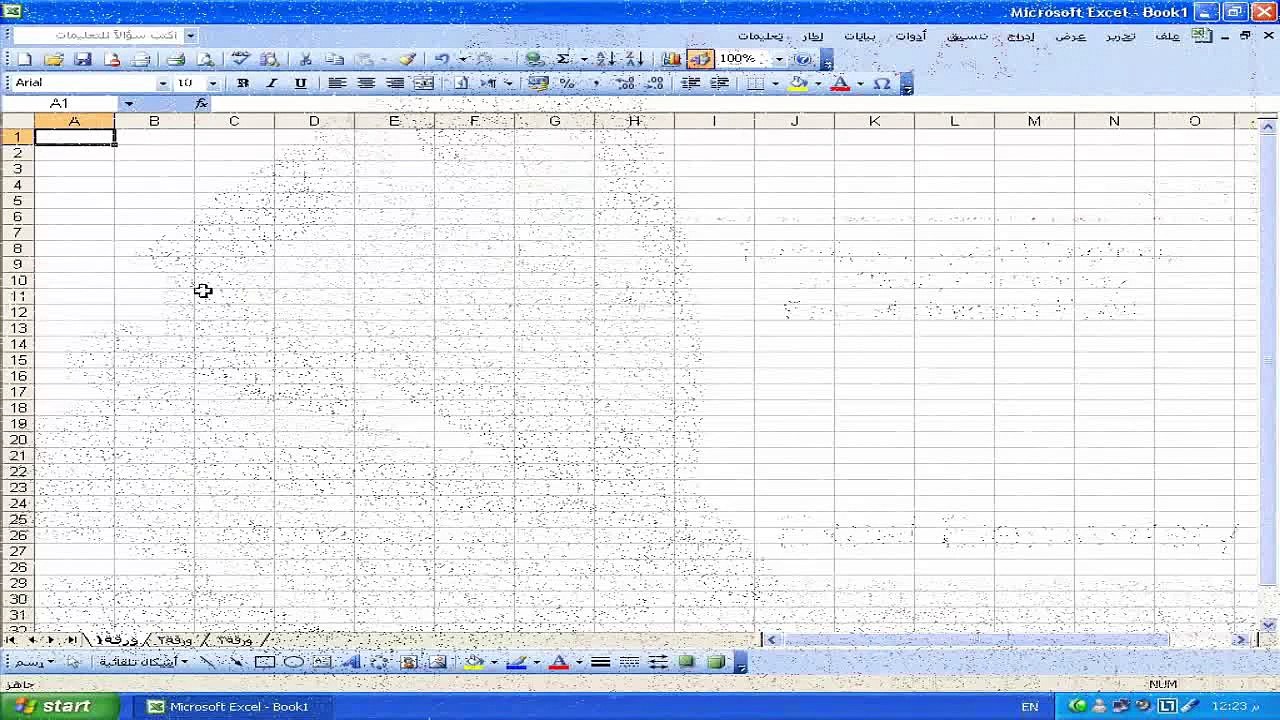Save the workbook using the floppy disk icon
This screenshot has width=1280, height=720.
click(83, 60)
